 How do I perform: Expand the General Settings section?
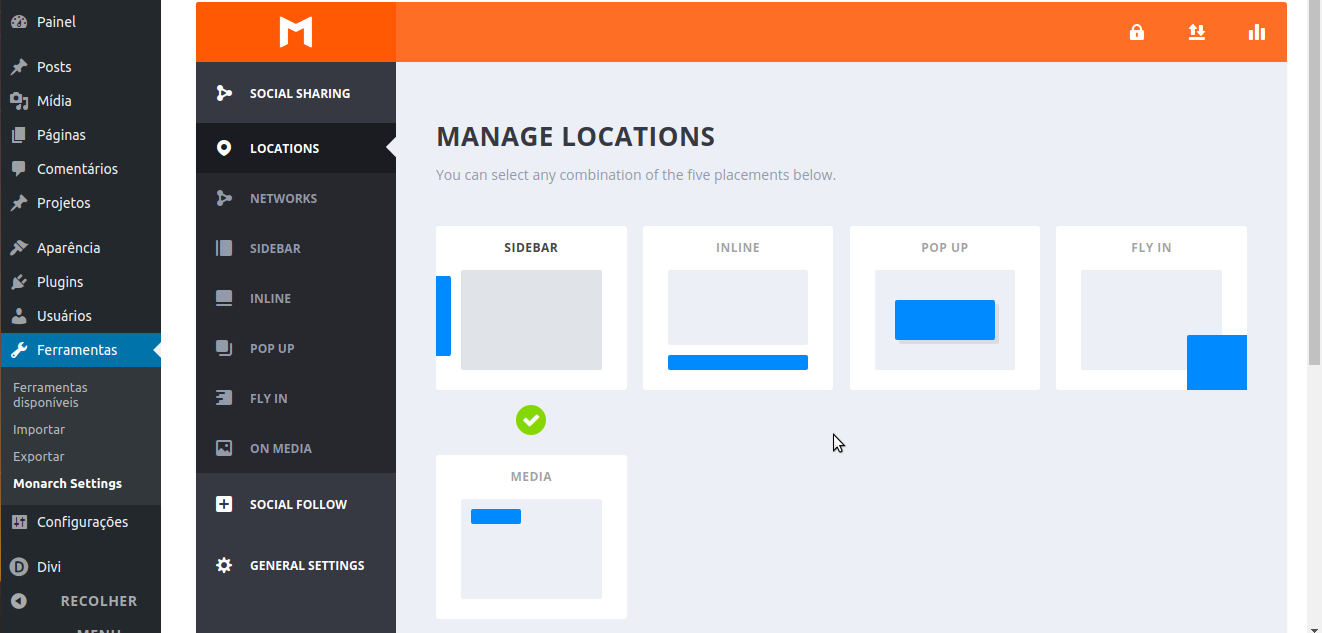coord(306,565)
